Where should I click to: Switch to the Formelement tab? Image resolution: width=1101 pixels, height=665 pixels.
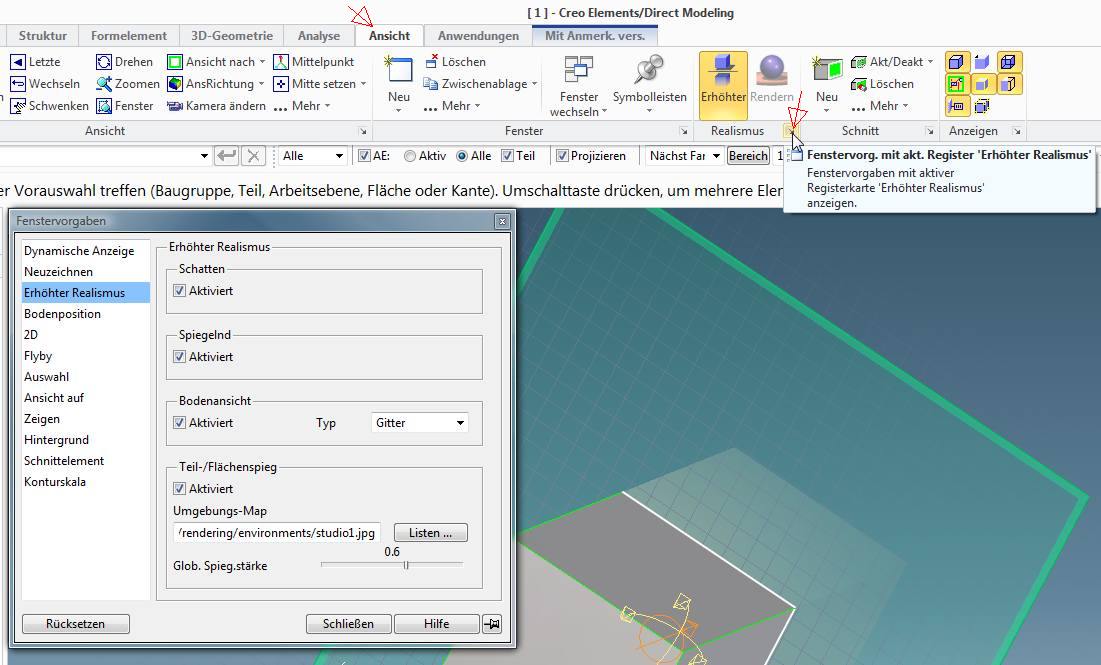[128, 36]
